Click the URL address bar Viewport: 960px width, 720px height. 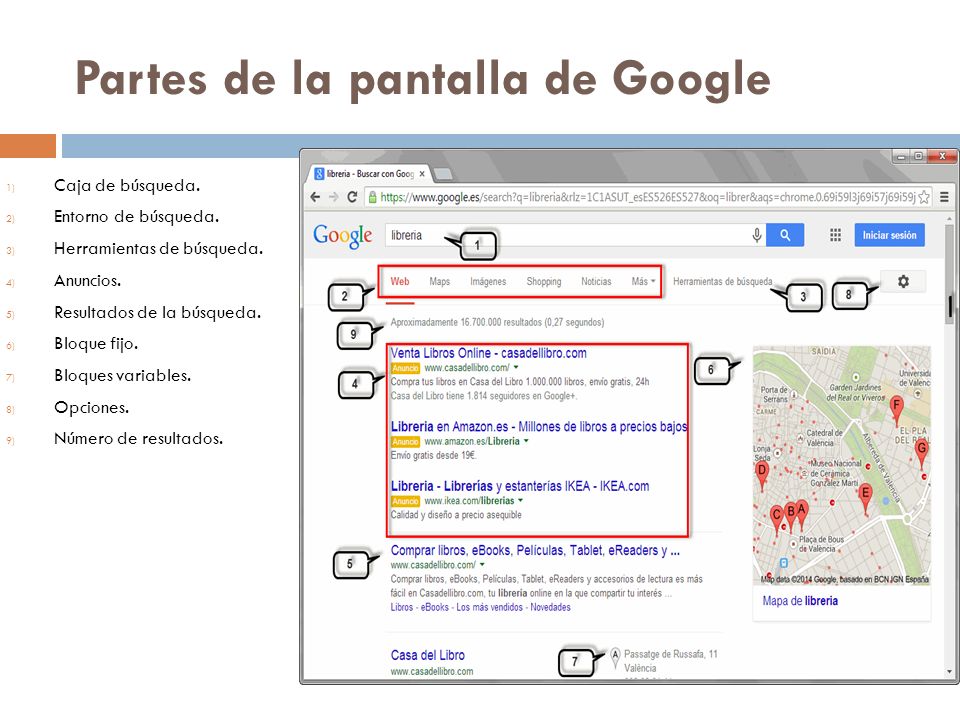[648, 197]
